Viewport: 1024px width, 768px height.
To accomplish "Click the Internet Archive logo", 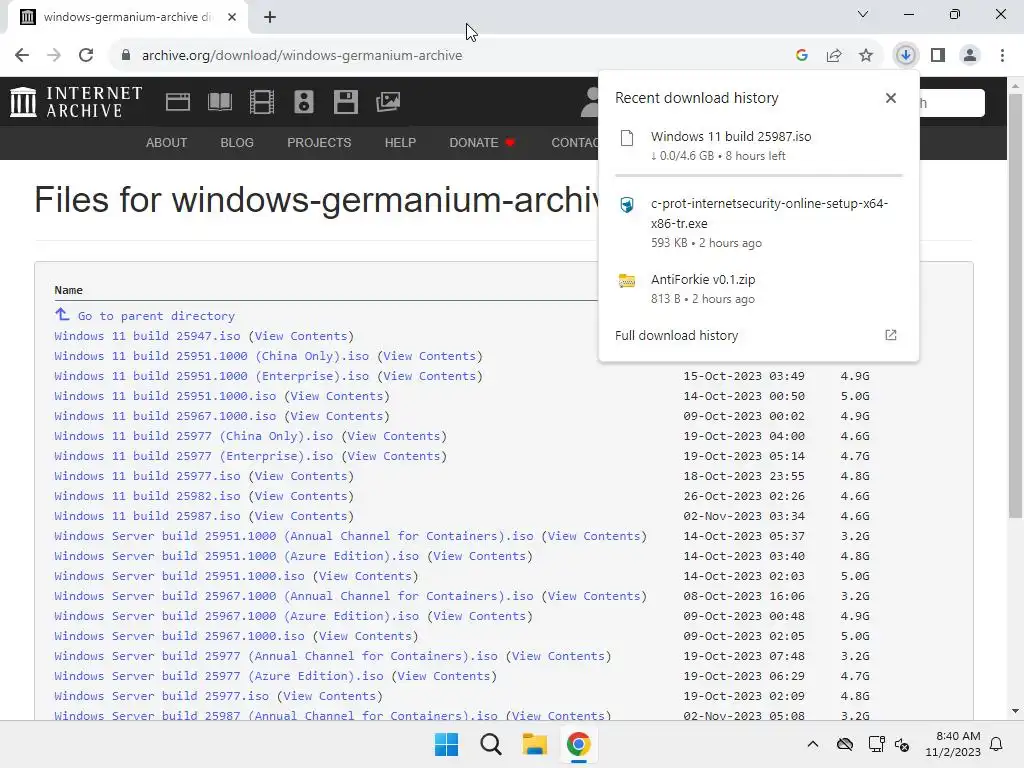I will click(76, 102).
